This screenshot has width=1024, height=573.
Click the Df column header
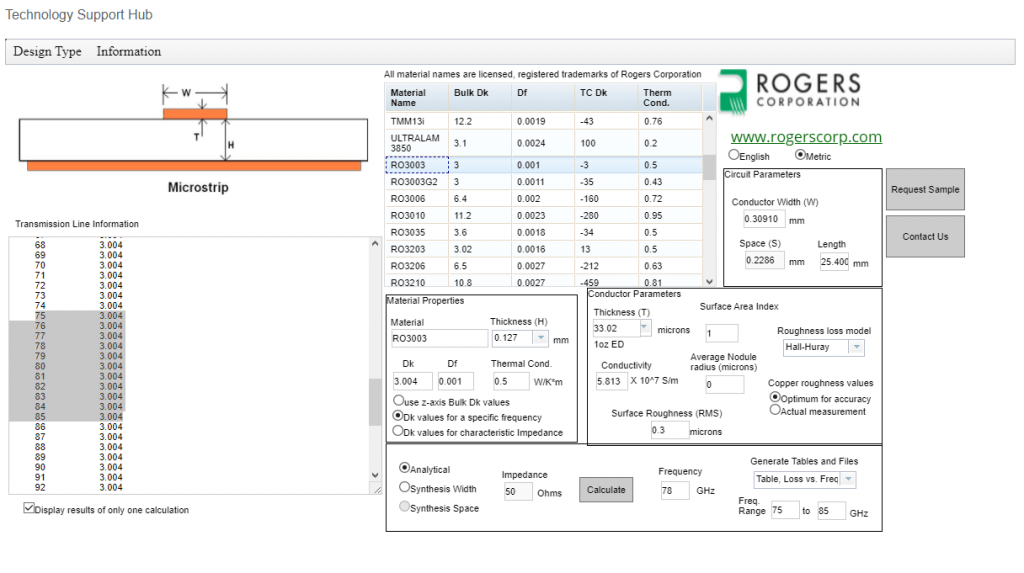click(543, 98)
